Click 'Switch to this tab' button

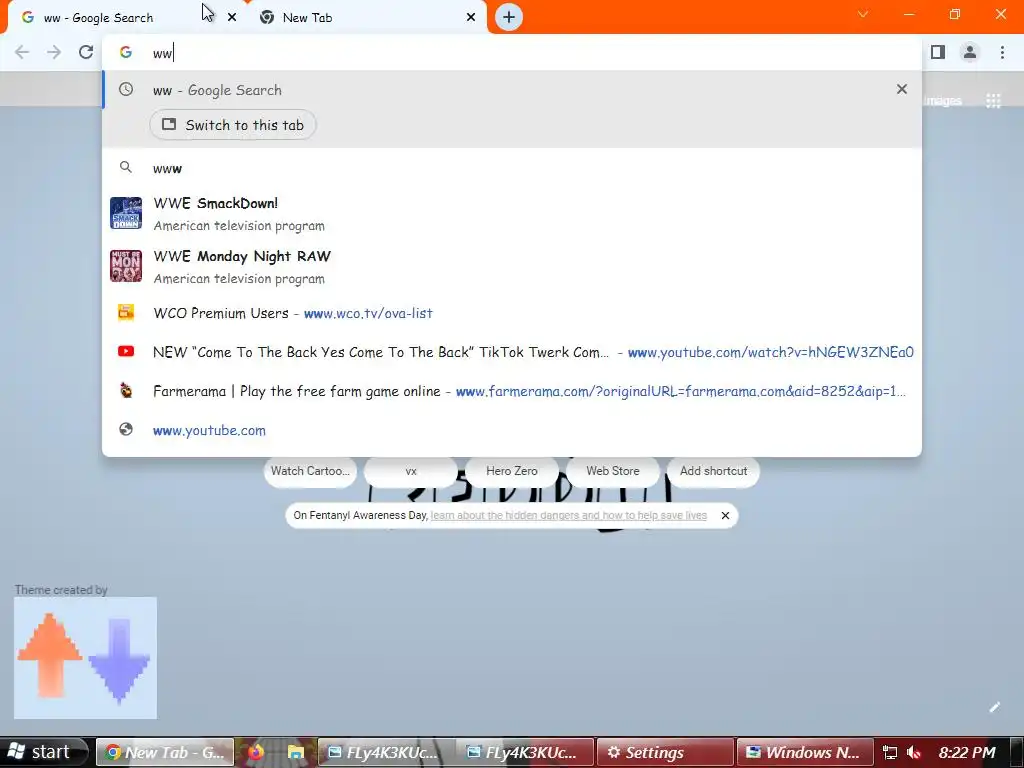click(x=233, y=125)
